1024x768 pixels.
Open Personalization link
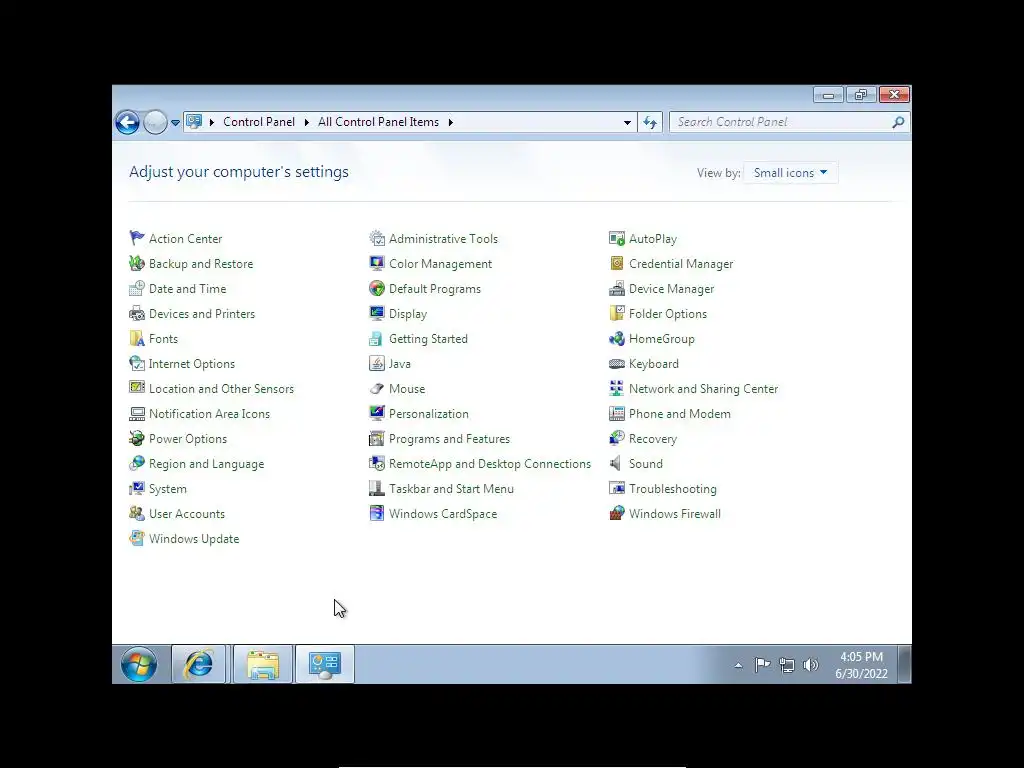coord(428,413)
